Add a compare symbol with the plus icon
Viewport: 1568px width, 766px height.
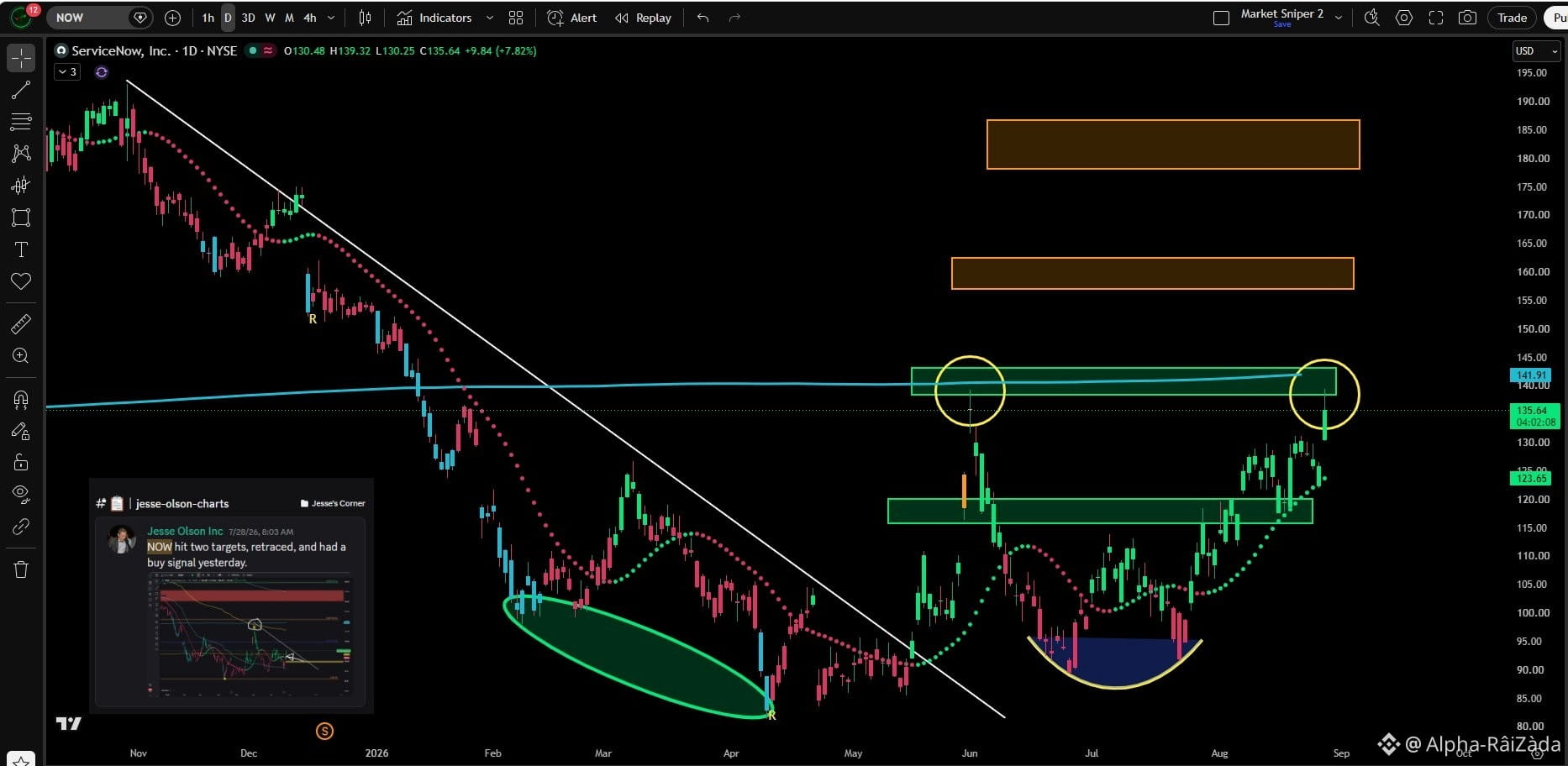click(x=172, y=18)
